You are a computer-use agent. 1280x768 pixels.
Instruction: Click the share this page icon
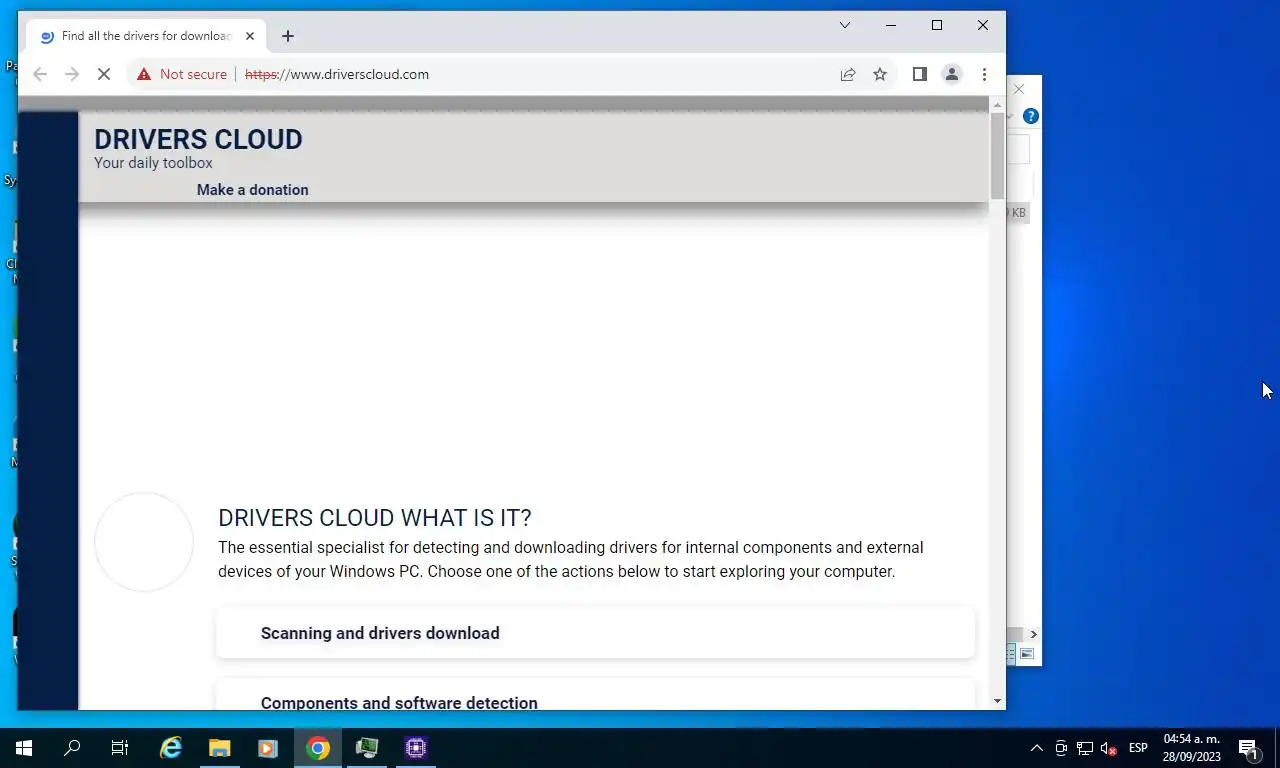click(x=848, y=74)
